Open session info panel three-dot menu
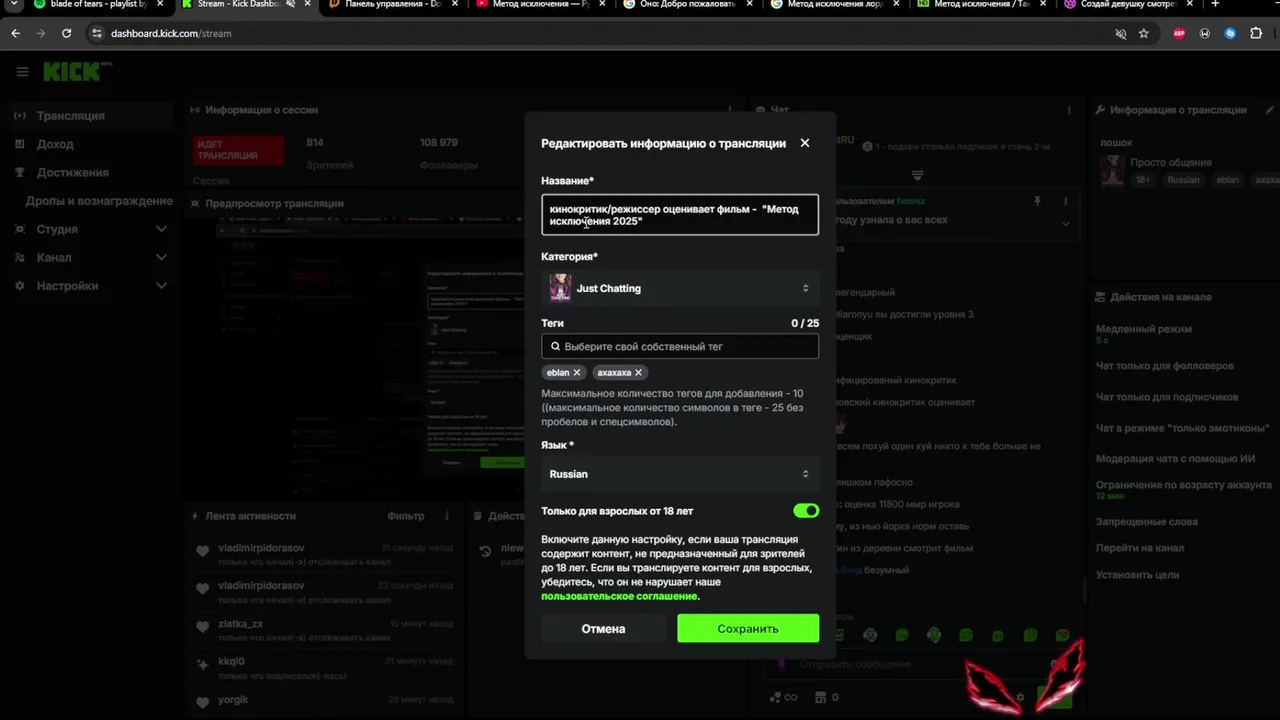This screenshot has height=720, width=1280. (x=731, y=110)
